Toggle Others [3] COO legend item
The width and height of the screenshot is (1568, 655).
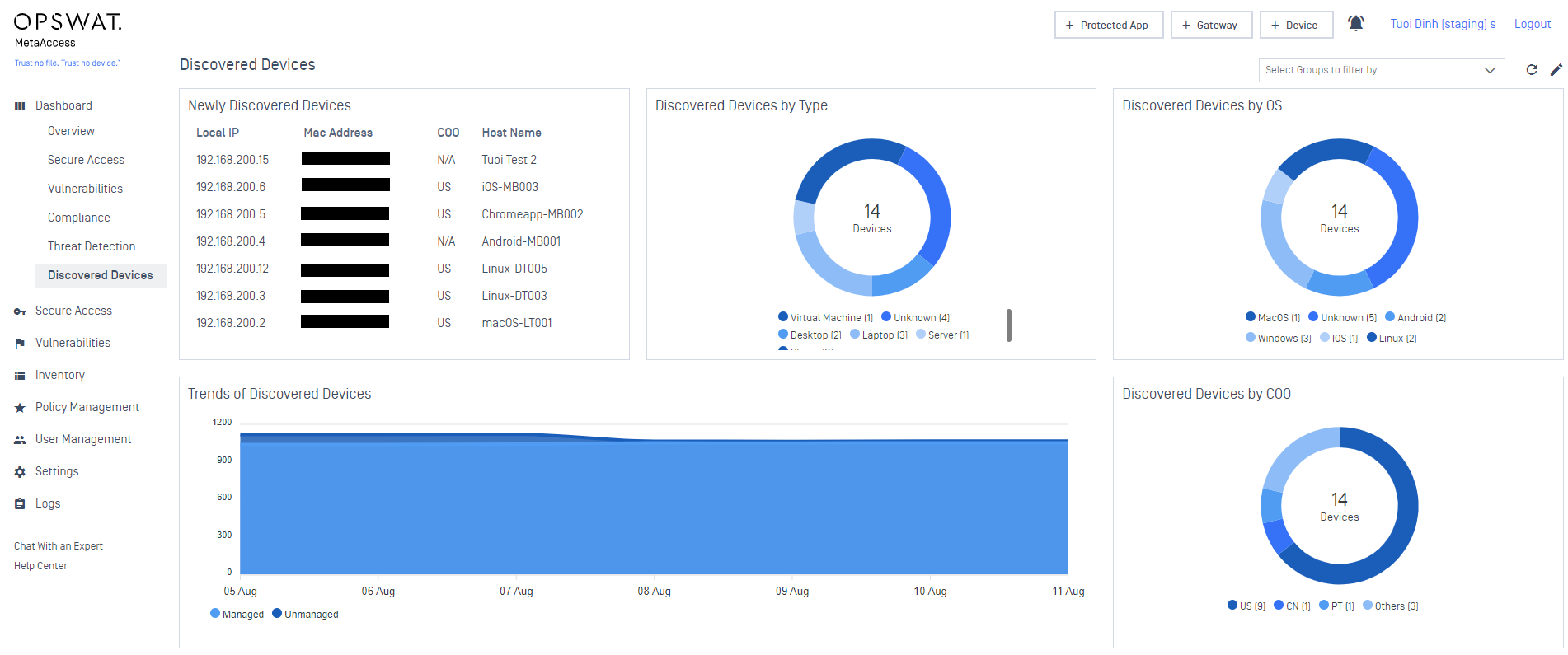1391,606
